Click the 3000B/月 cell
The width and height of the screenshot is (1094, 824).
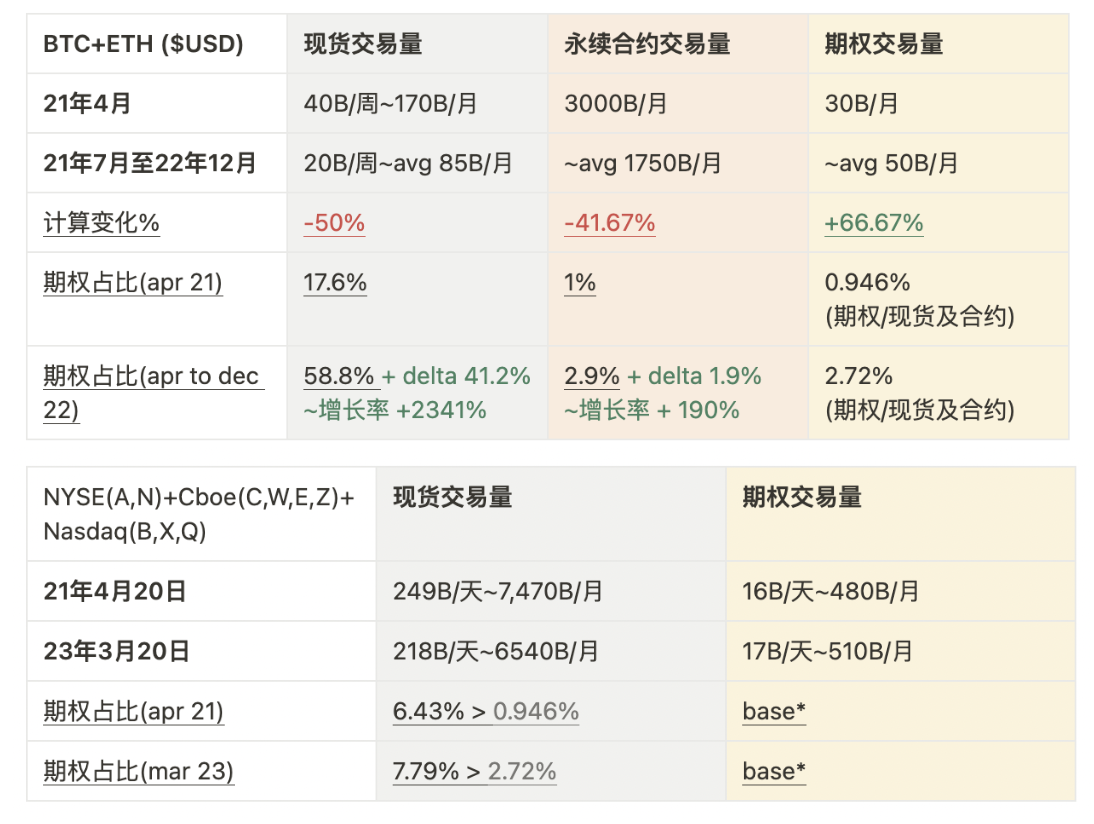(677, 103)
